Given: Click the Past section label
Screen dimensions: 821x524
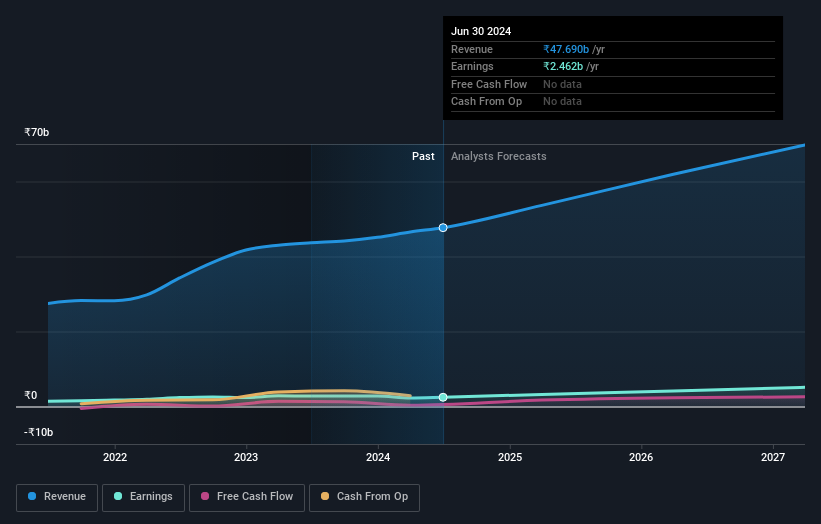Looking at the screenshot, I should tap(423, 157).
